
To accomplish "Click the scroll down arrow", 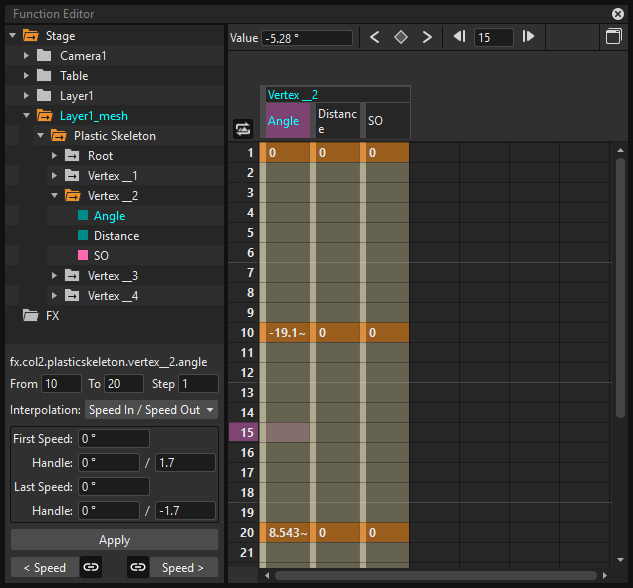I will point(620,560).
